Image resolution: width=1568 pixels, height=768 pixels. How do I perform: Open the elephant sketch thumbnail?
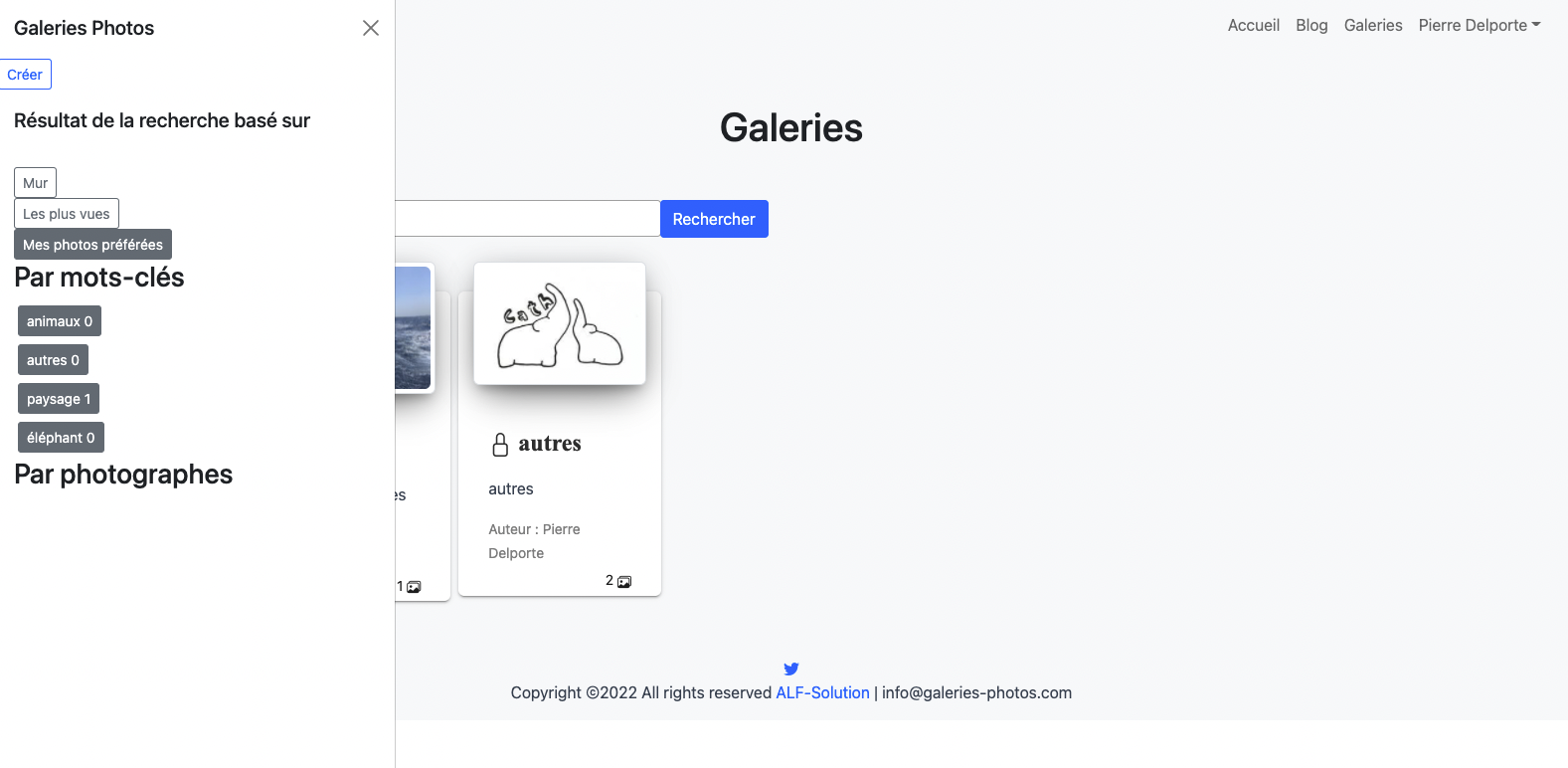[x=560, y=323]
